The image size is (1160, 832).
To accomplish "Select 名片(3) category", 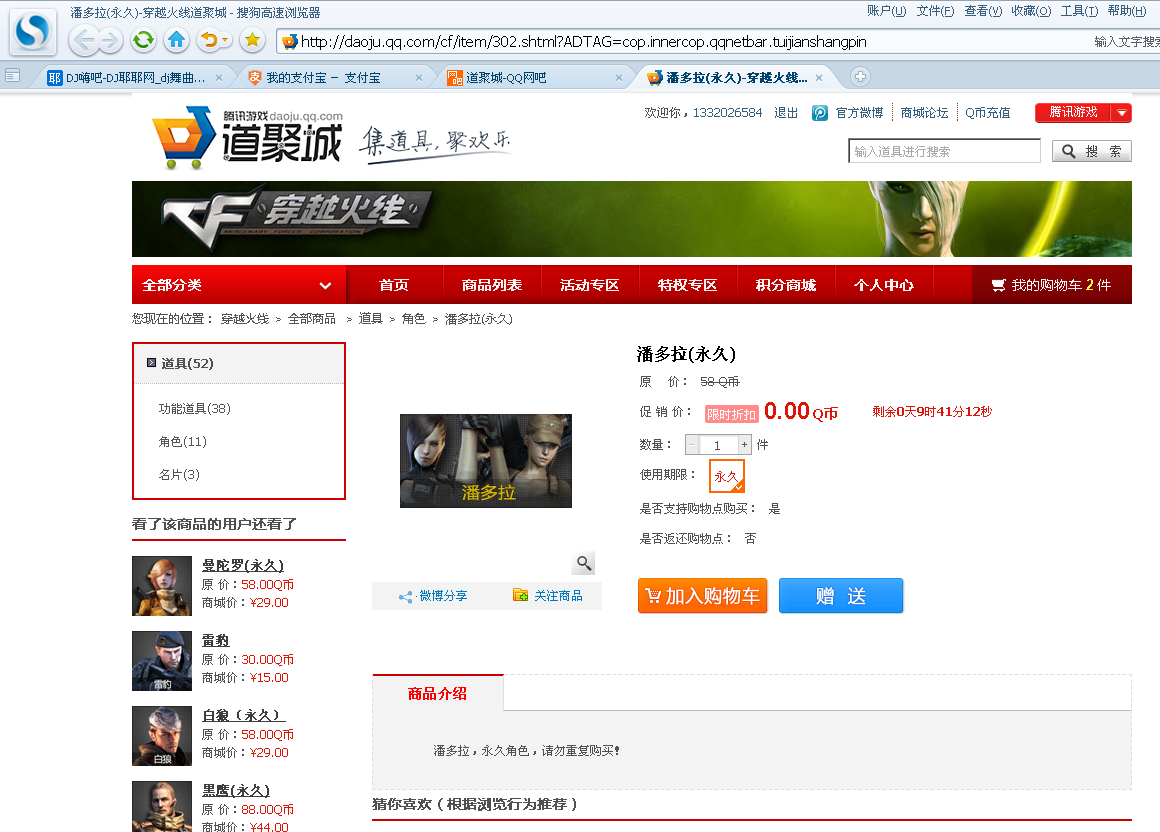I will tap(179, 475).
